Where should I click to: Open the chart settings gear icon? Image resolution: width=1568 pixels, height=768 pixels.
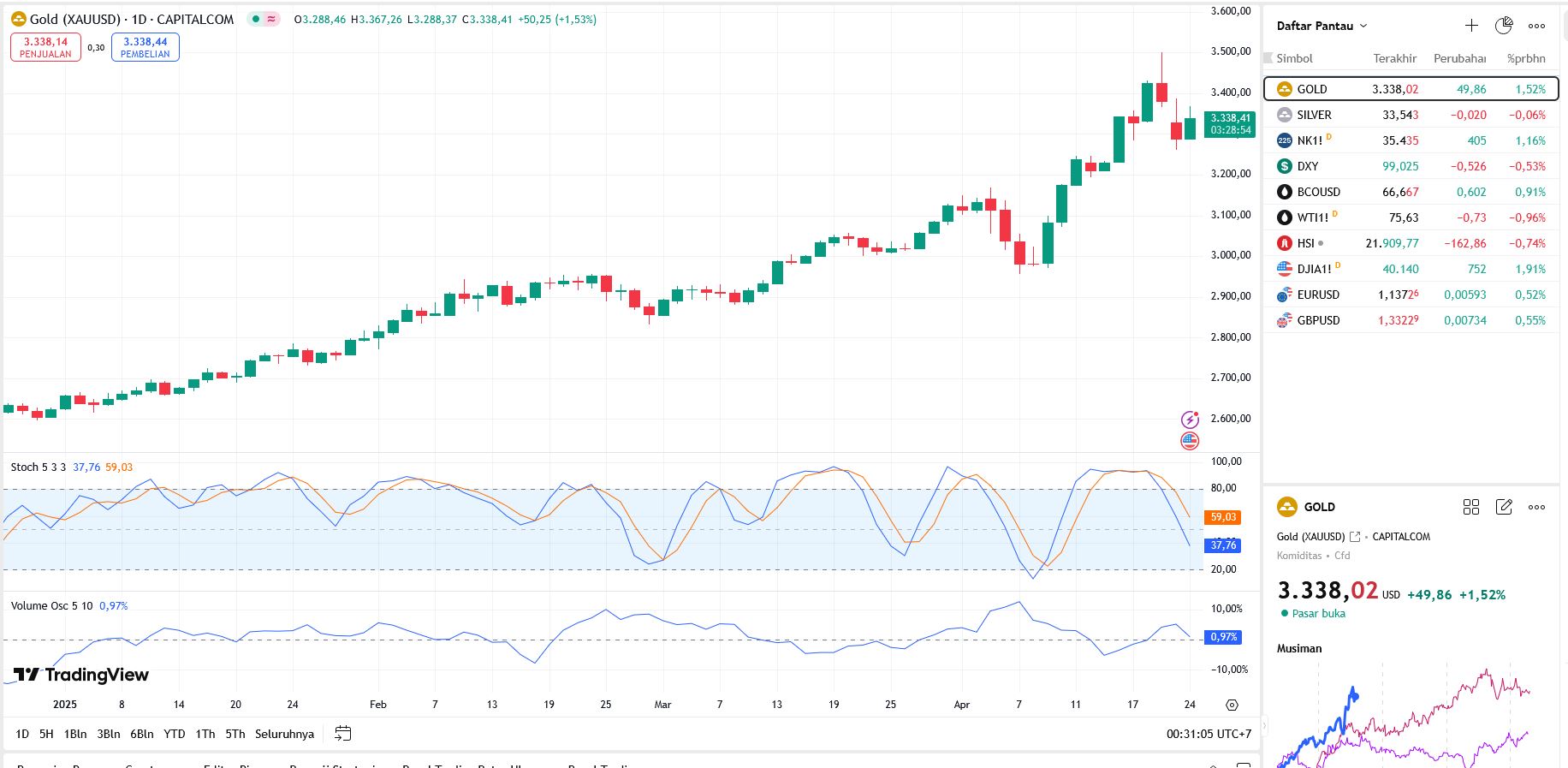coord(1232,705)
